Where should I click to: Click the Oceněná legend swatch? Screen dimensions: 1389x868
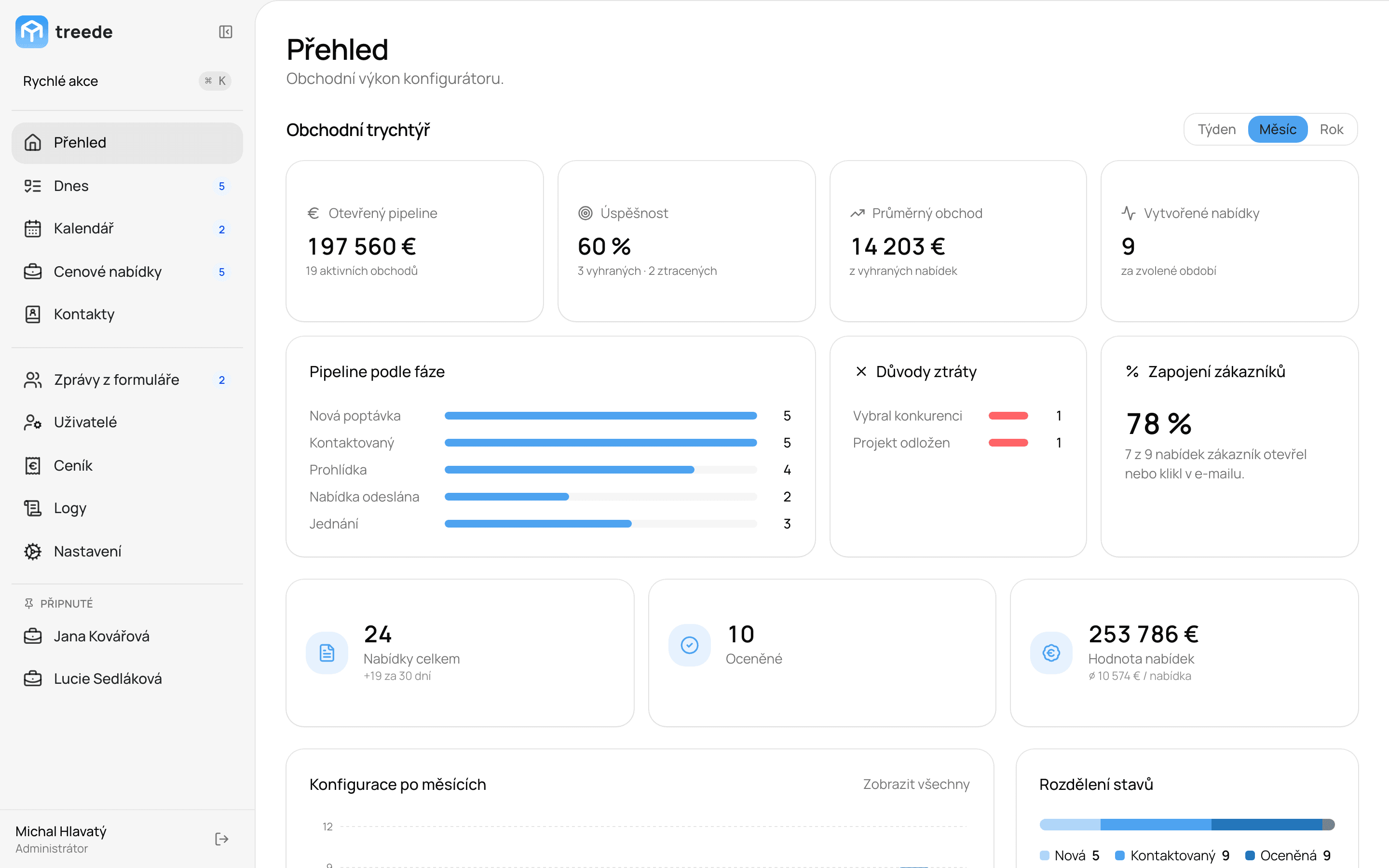coord(1250,855)
